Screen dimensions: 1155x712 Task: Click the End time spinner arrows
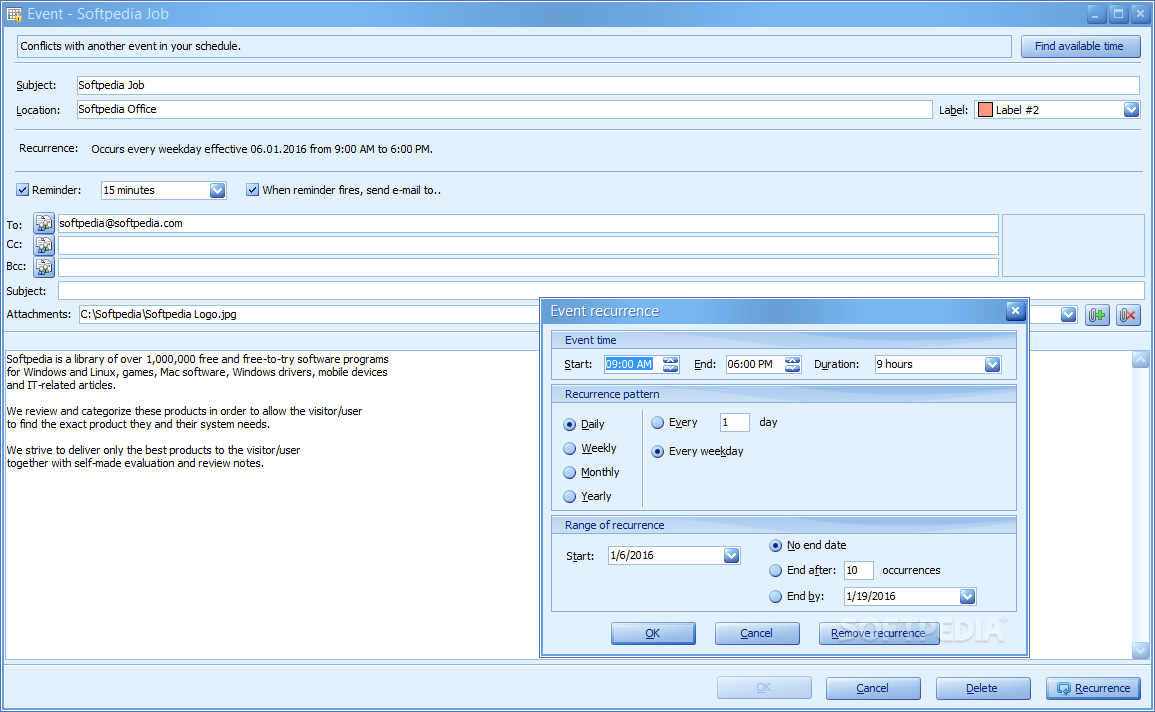point(793,364)
